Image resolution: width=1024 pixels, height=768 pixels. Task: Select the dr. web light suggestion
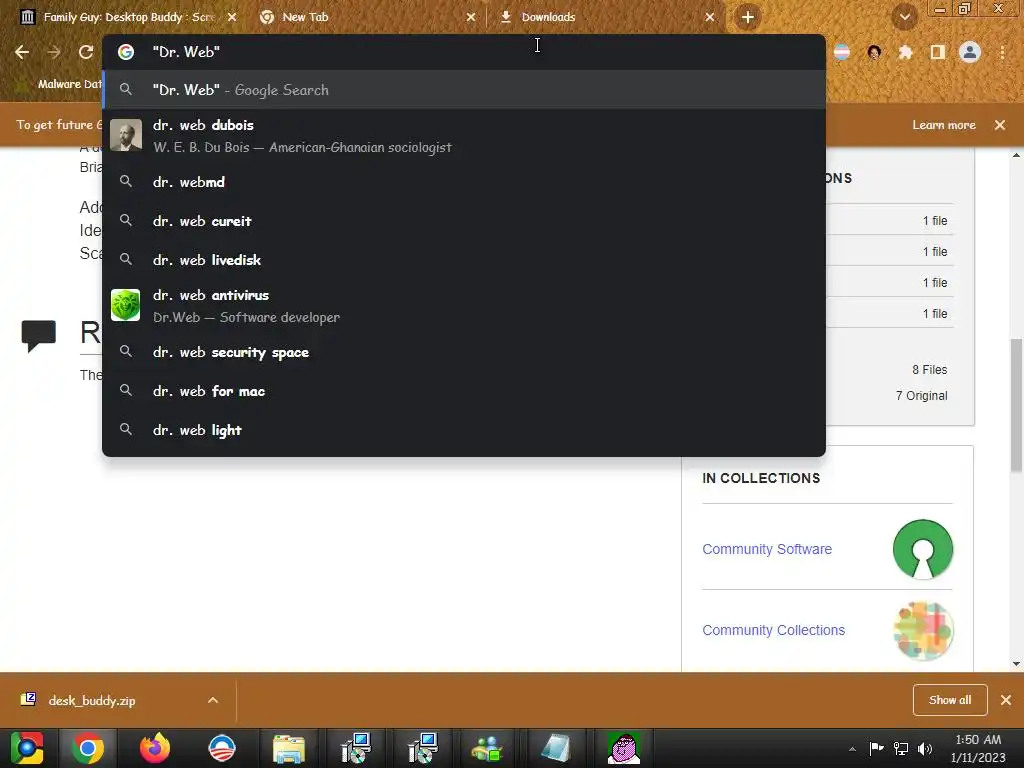tap(464, 430)
